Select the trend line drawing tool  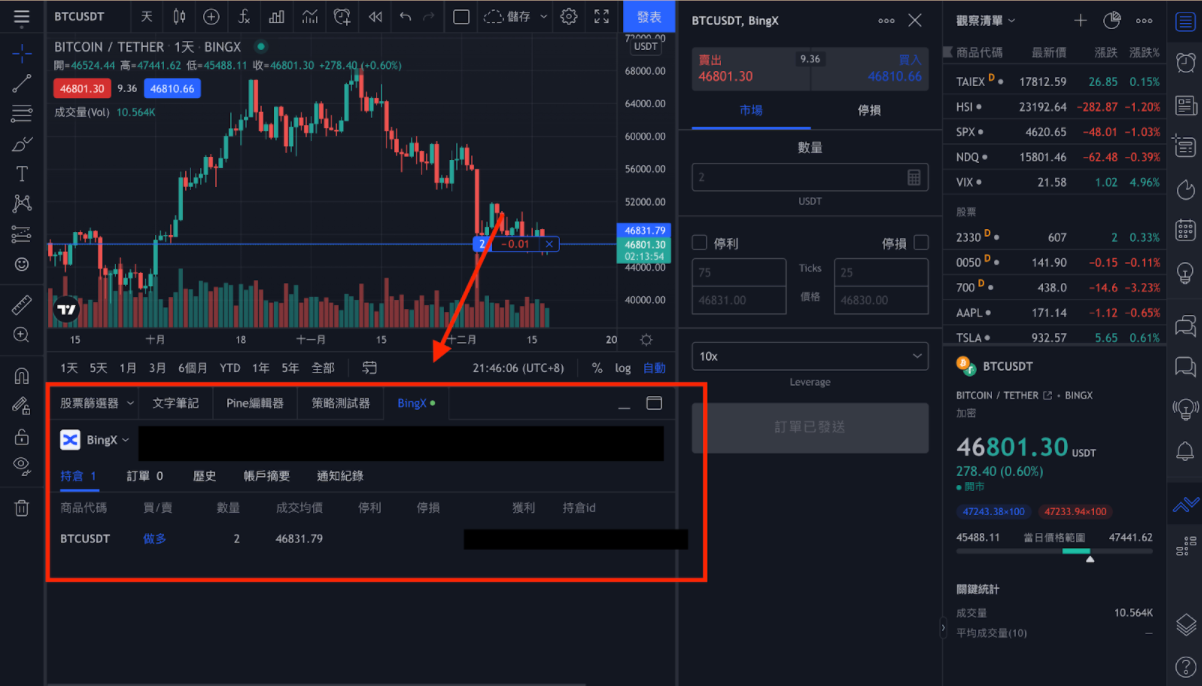(21, 84)
